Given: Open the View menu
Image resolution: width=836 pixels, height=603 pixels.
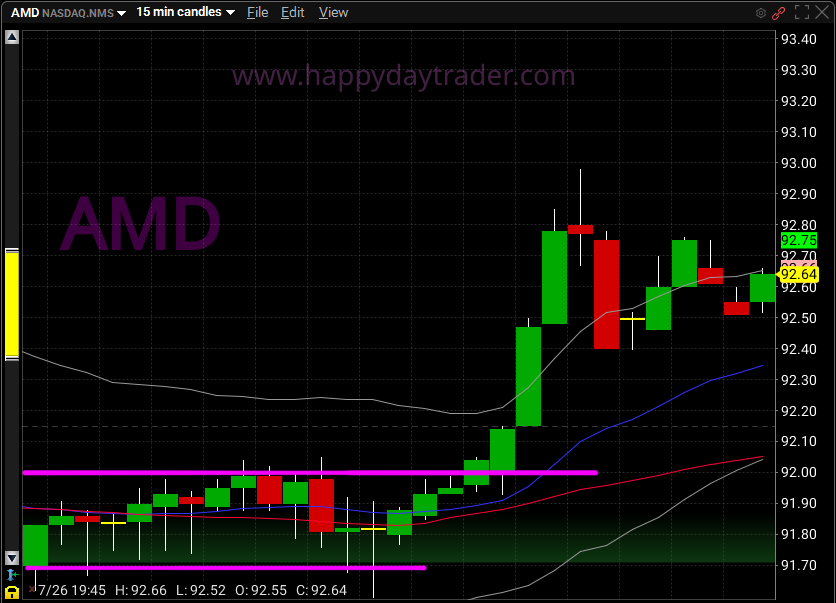Looking at the screenshot, I should tap(333, 12).
